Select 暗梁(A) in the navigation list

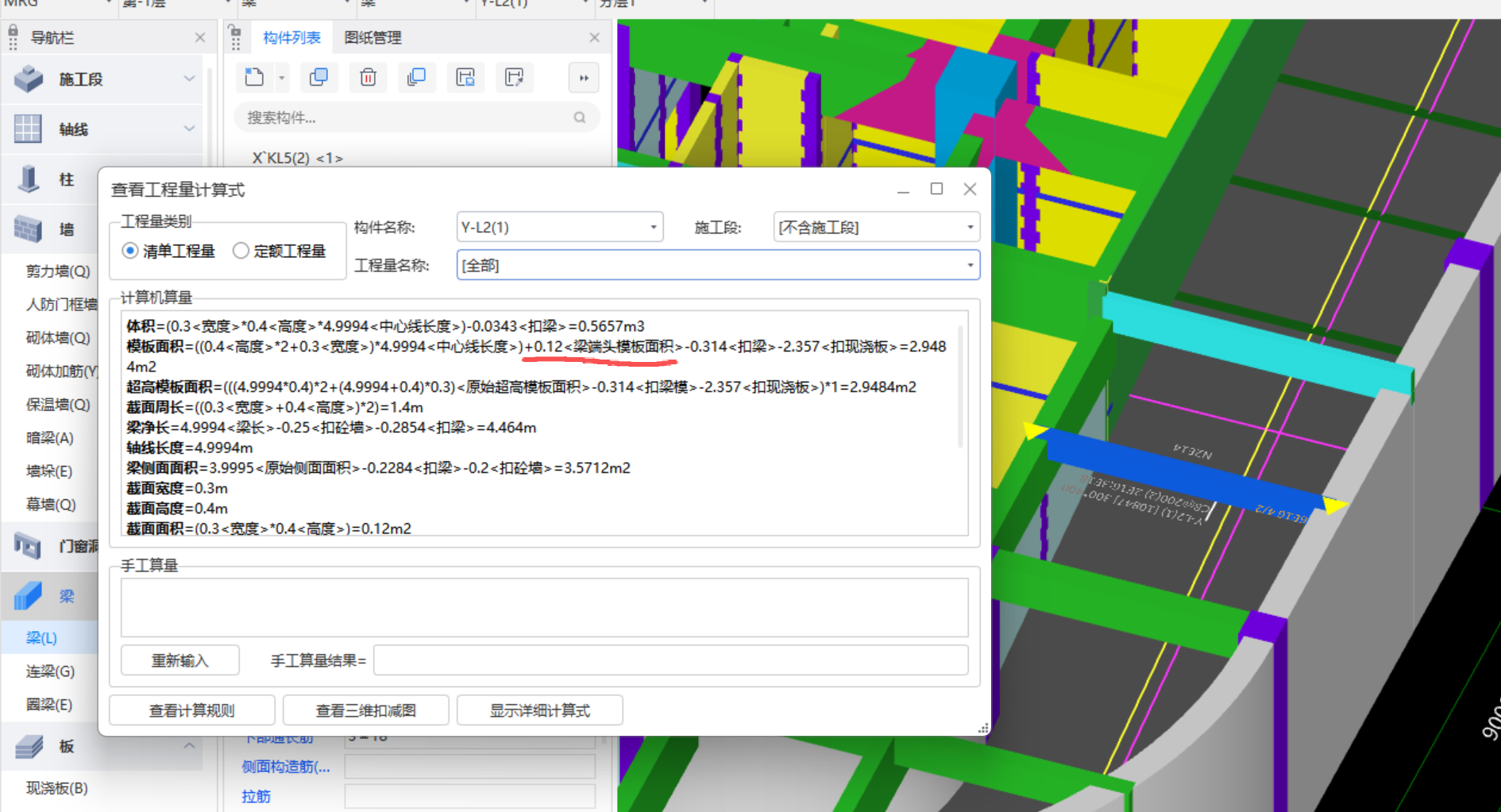coord(49,438)
